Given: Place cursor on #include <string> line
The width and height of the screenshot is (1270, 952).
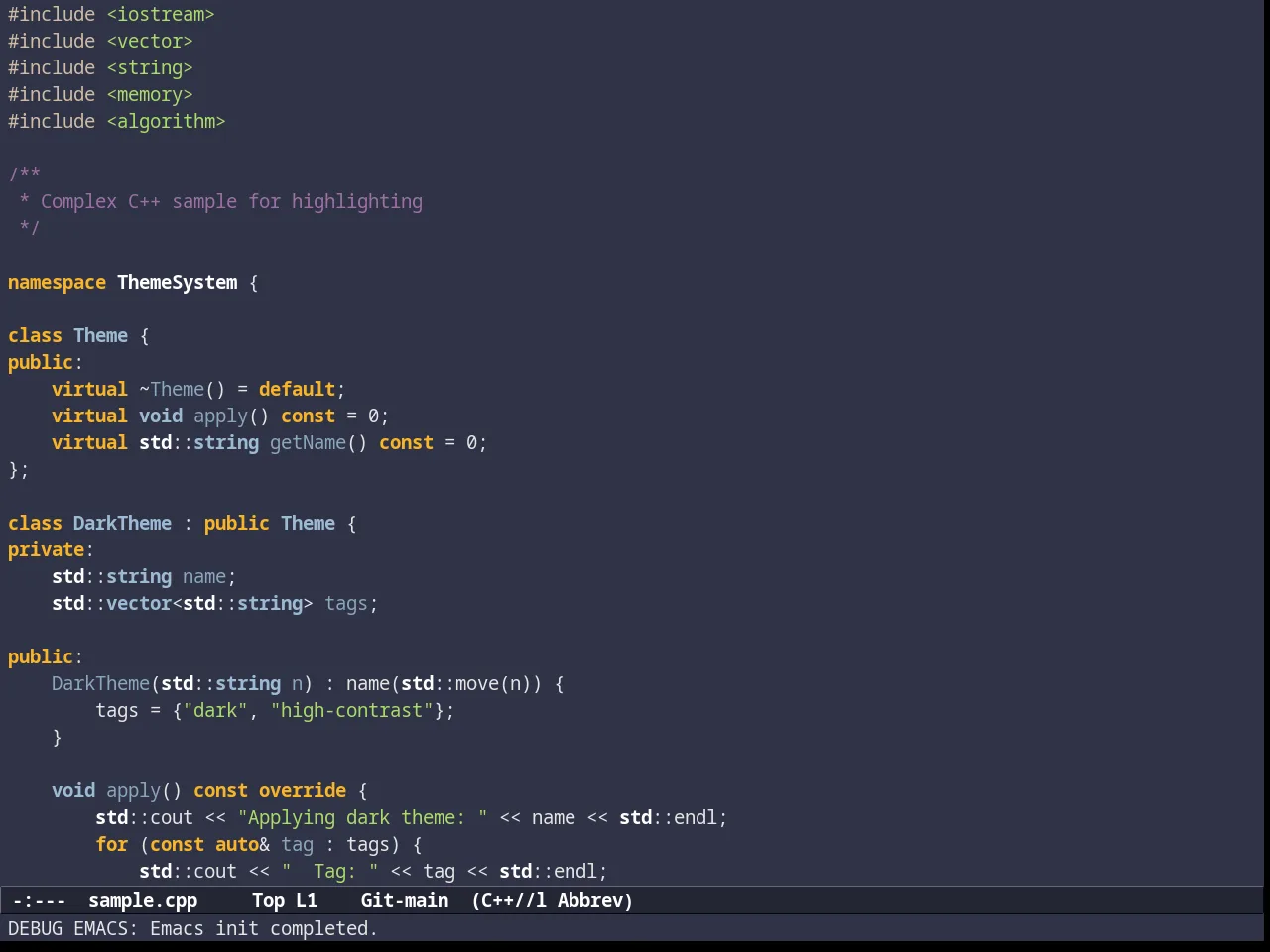Looking at the screenshot, I should click(x=100, y=67).
